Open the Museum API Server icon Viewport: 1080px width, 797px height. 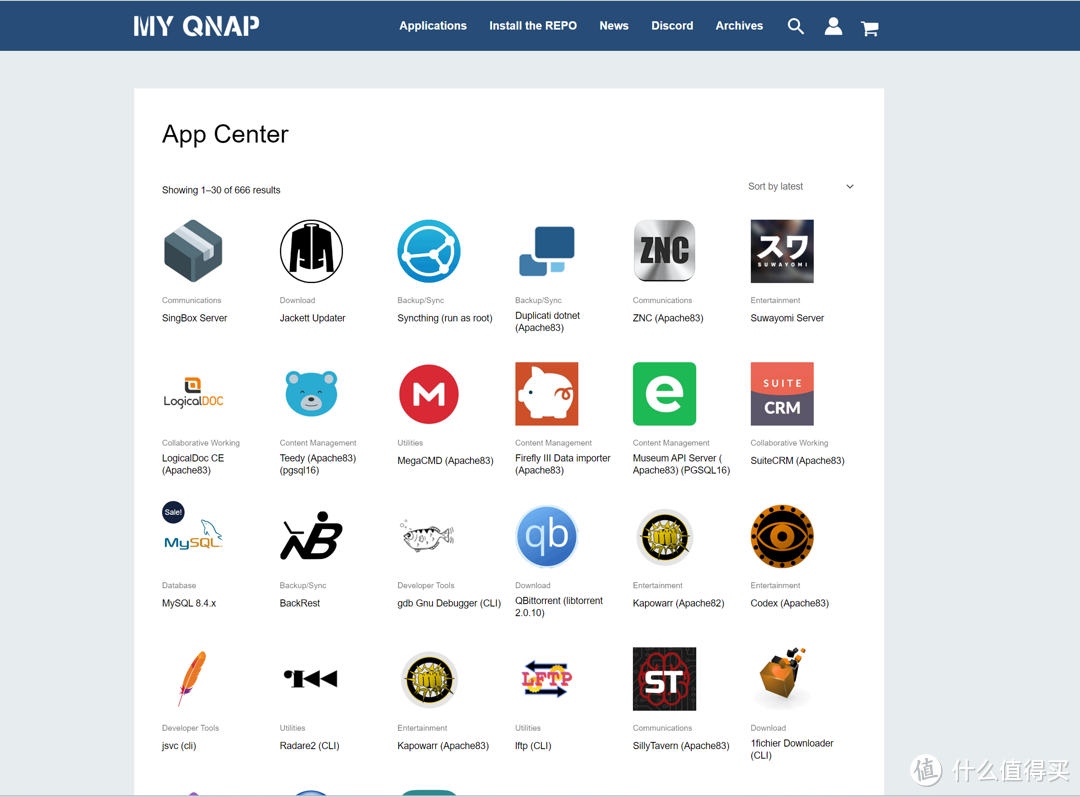[x=665, y=393]
